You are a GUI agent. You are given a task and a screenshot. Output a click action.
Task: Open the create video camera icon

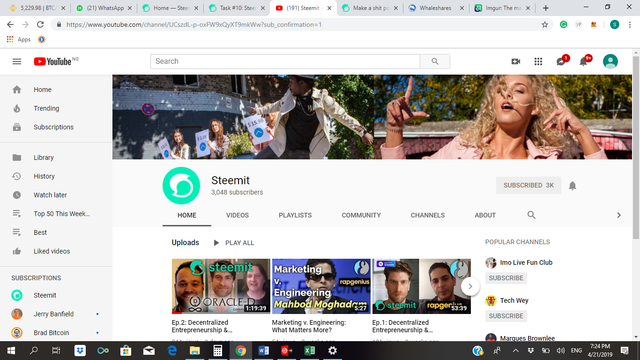click(x=516, y=62)
